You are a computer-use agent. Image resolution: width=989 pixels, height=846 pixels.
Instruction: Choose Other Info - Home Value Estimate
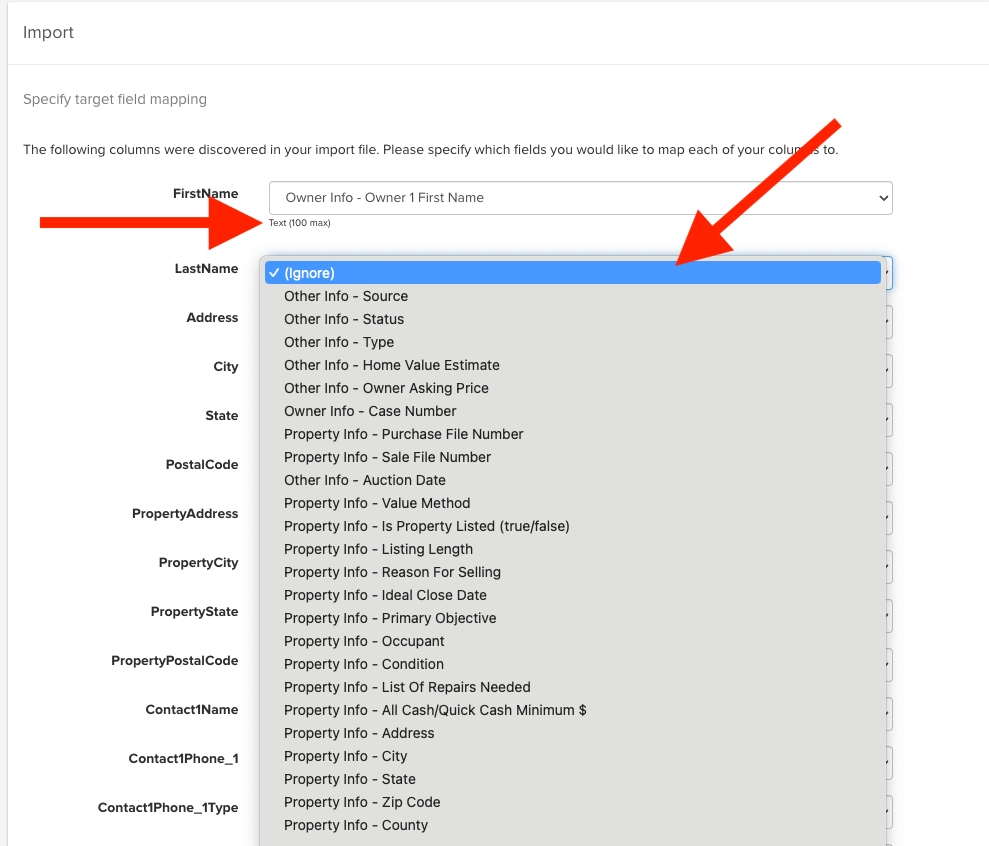392,365
